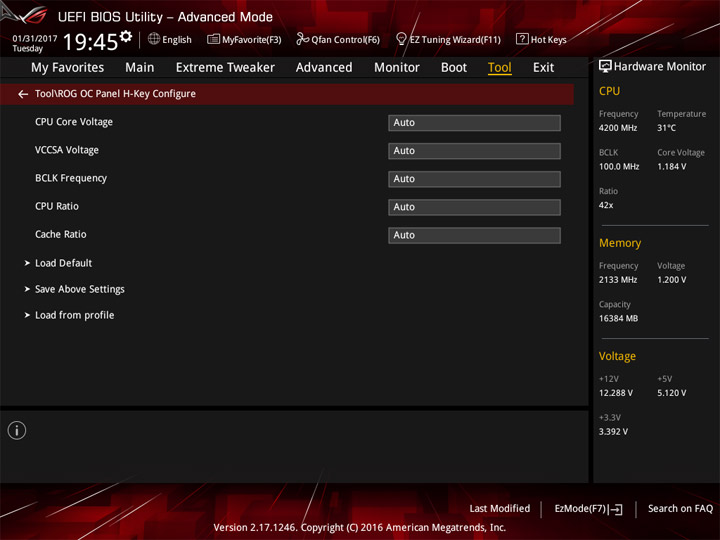The image size is (720, 540).
Task: Click the 2133 MHz memory frequency value
Action: pyautogui.click(x=618, y=280)
